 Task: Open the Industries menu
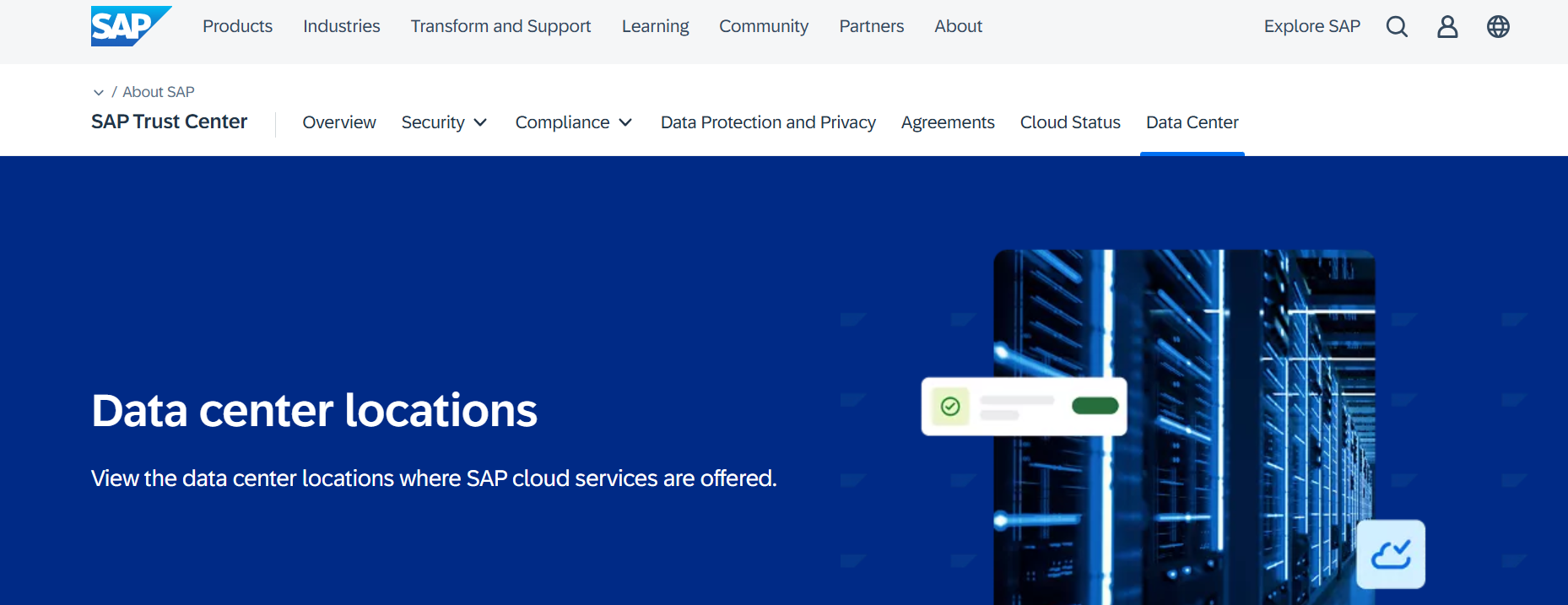tap(341, 26)
